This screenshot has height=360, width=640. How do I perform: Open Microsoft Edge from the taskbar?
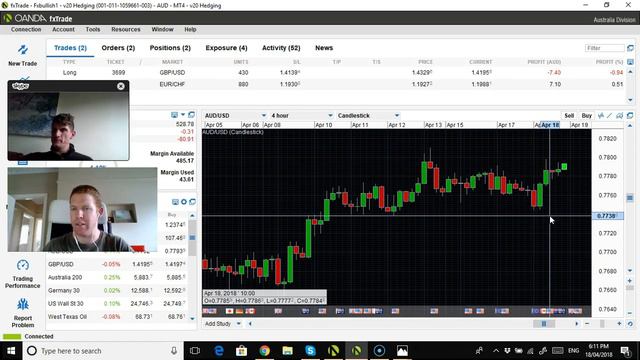coord(219,351)
